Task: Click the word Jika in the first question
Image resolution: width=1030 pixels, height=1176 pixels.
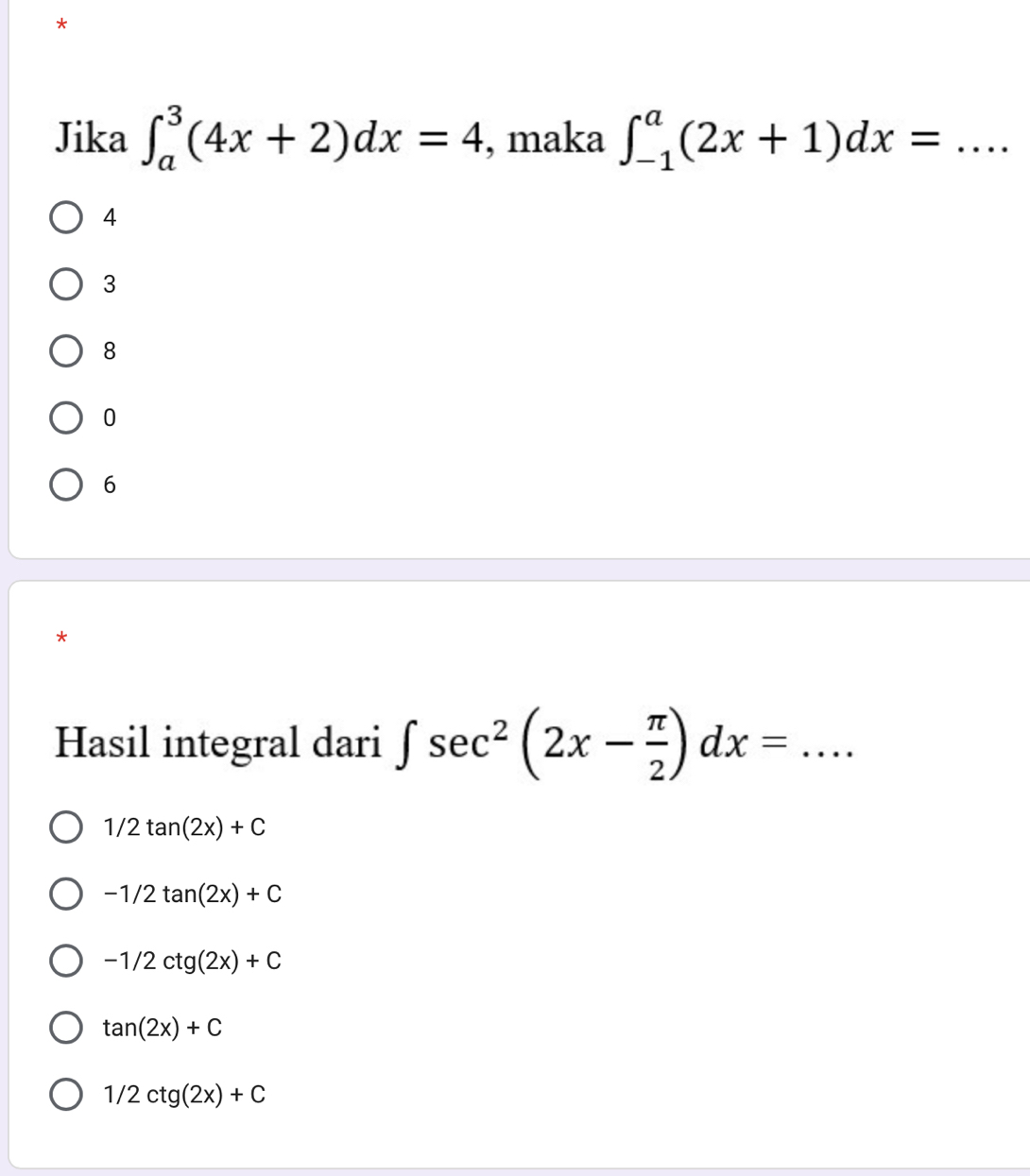Action: (x=91, y=140)
